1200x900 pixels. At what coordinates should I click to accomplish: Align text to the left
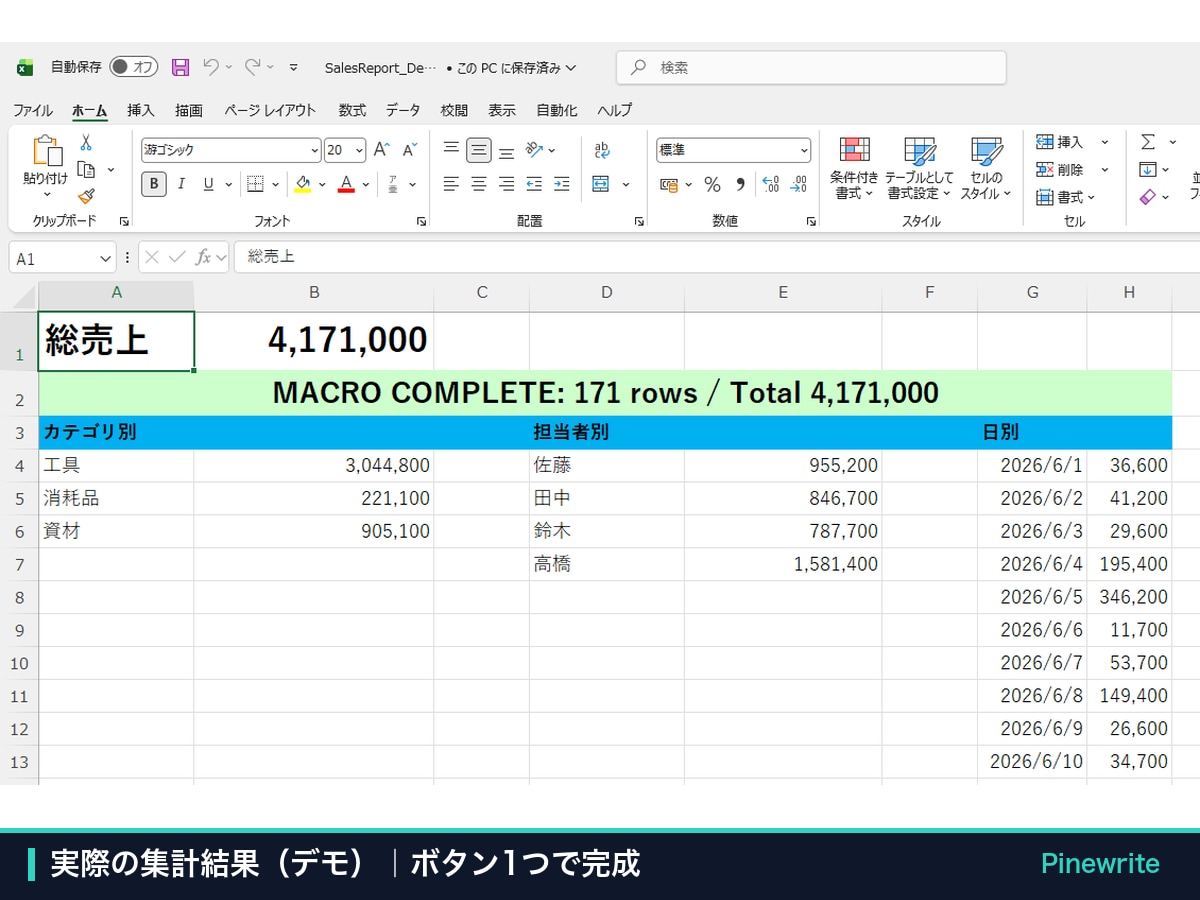[451, 184]
